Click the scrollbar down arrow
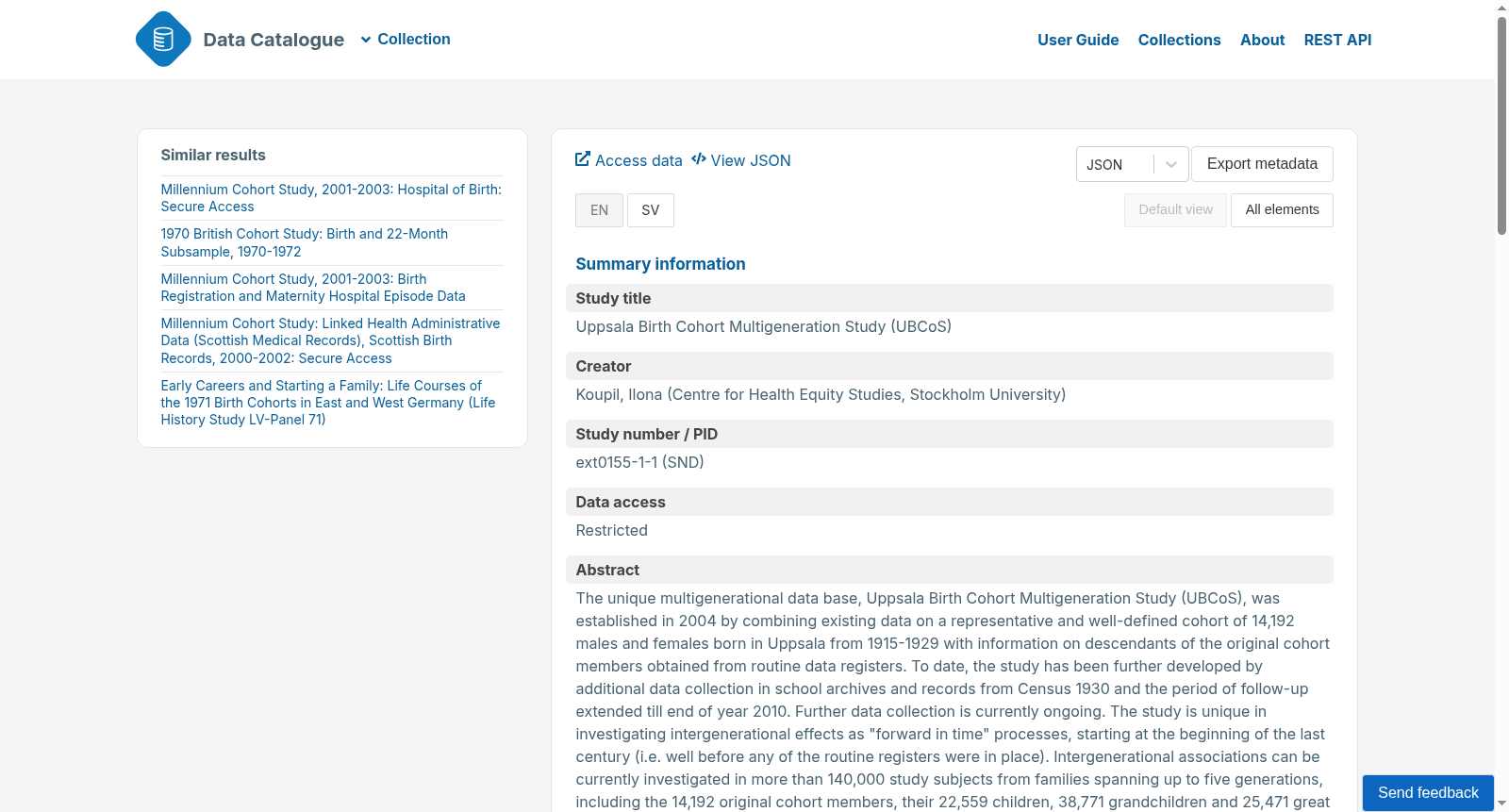This screenshot has height=812, width=1509. pos(1501,804)
